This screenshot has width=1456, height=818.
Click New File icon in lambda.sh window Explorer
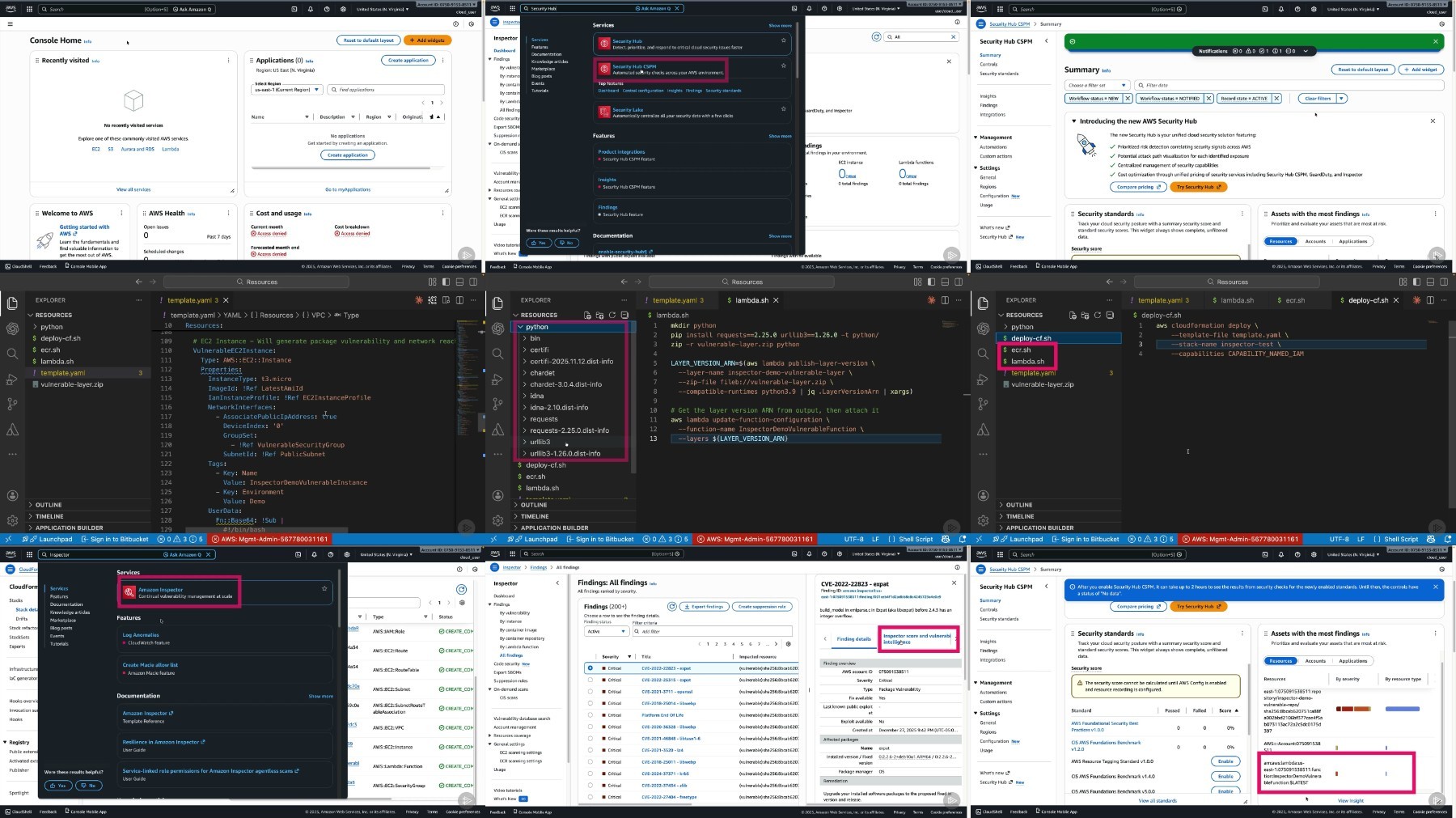[x=587, y=315]
